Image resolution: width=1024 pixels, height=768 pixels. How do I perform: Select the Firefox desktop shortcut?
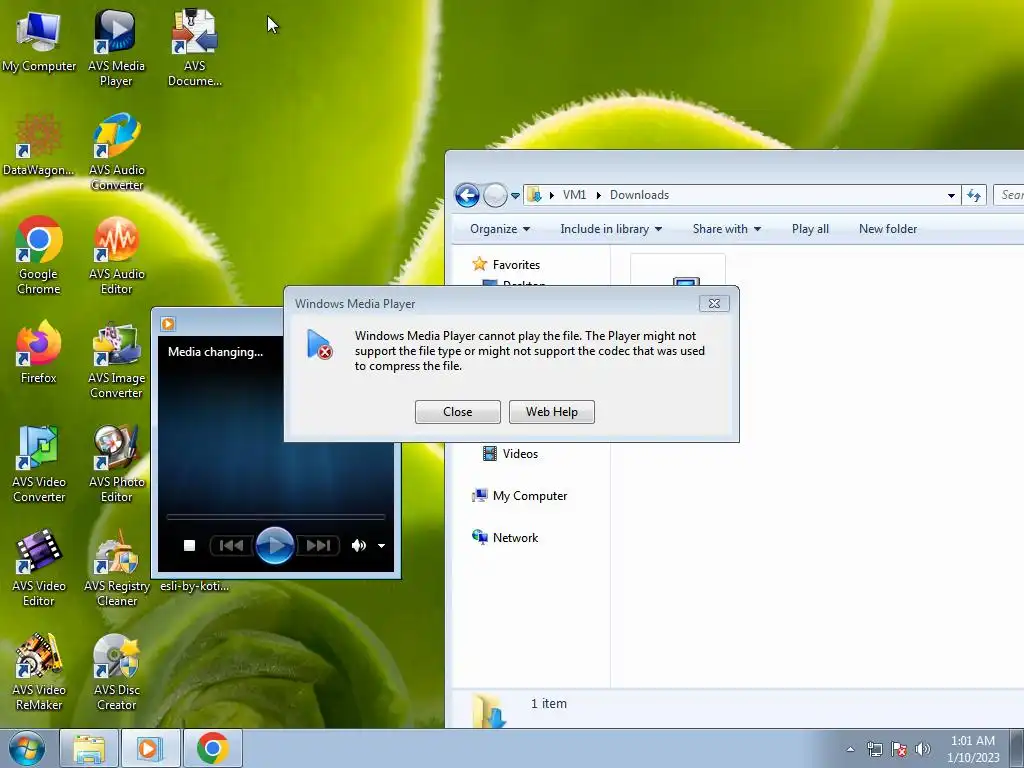[39, 352]
